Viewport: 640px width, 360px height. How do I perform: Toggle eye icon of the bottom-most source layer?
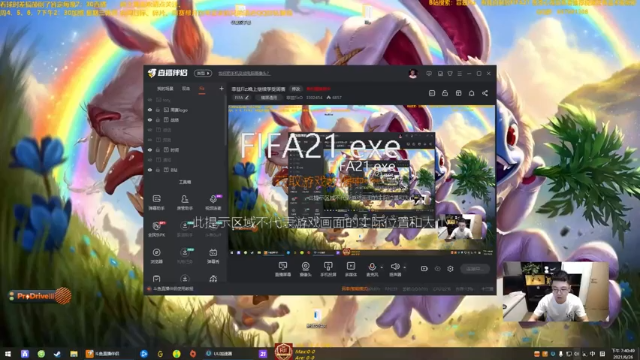click(x=150, y=170)
